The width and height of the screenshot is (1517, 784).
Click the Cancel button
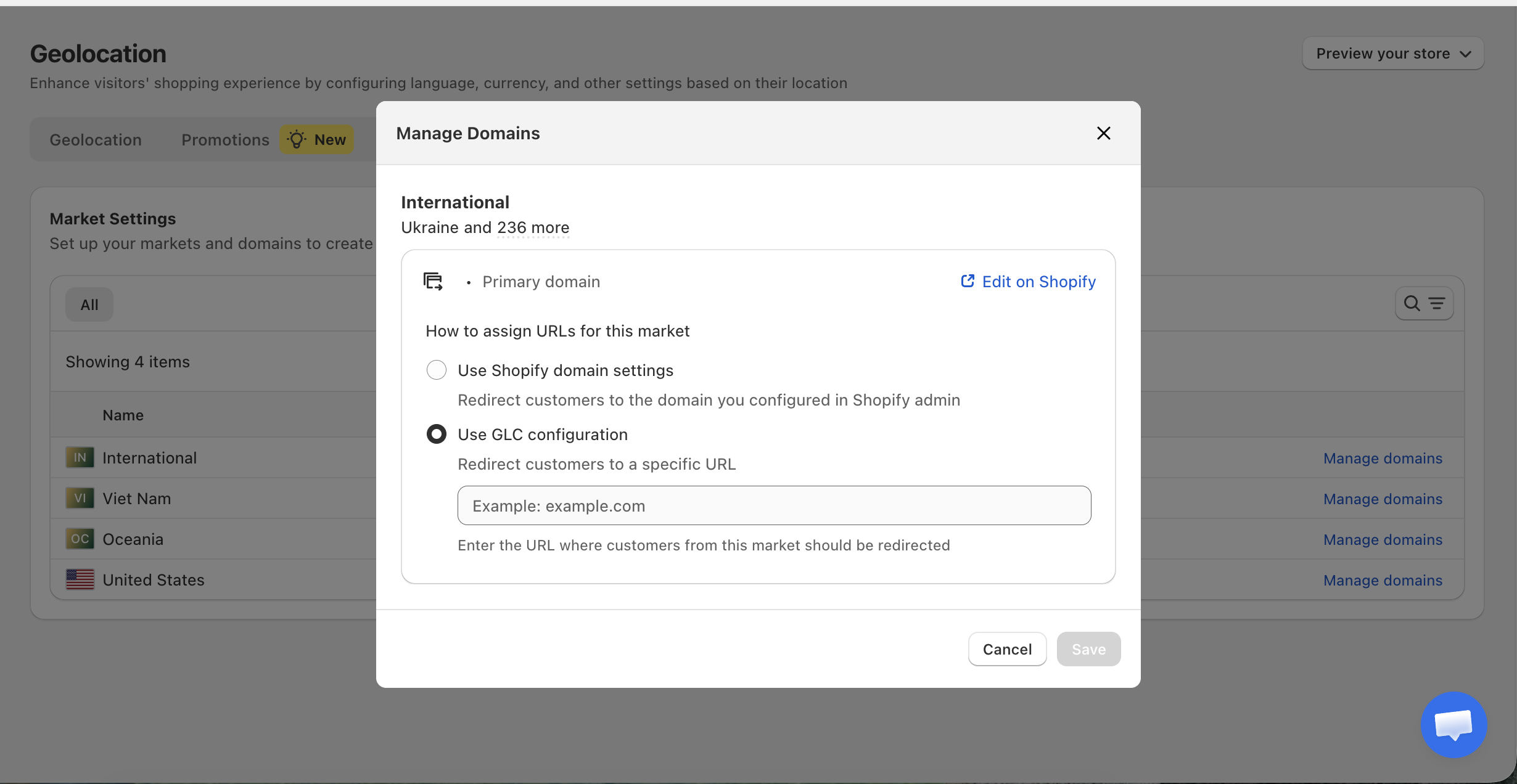(x=1007, y=649)
